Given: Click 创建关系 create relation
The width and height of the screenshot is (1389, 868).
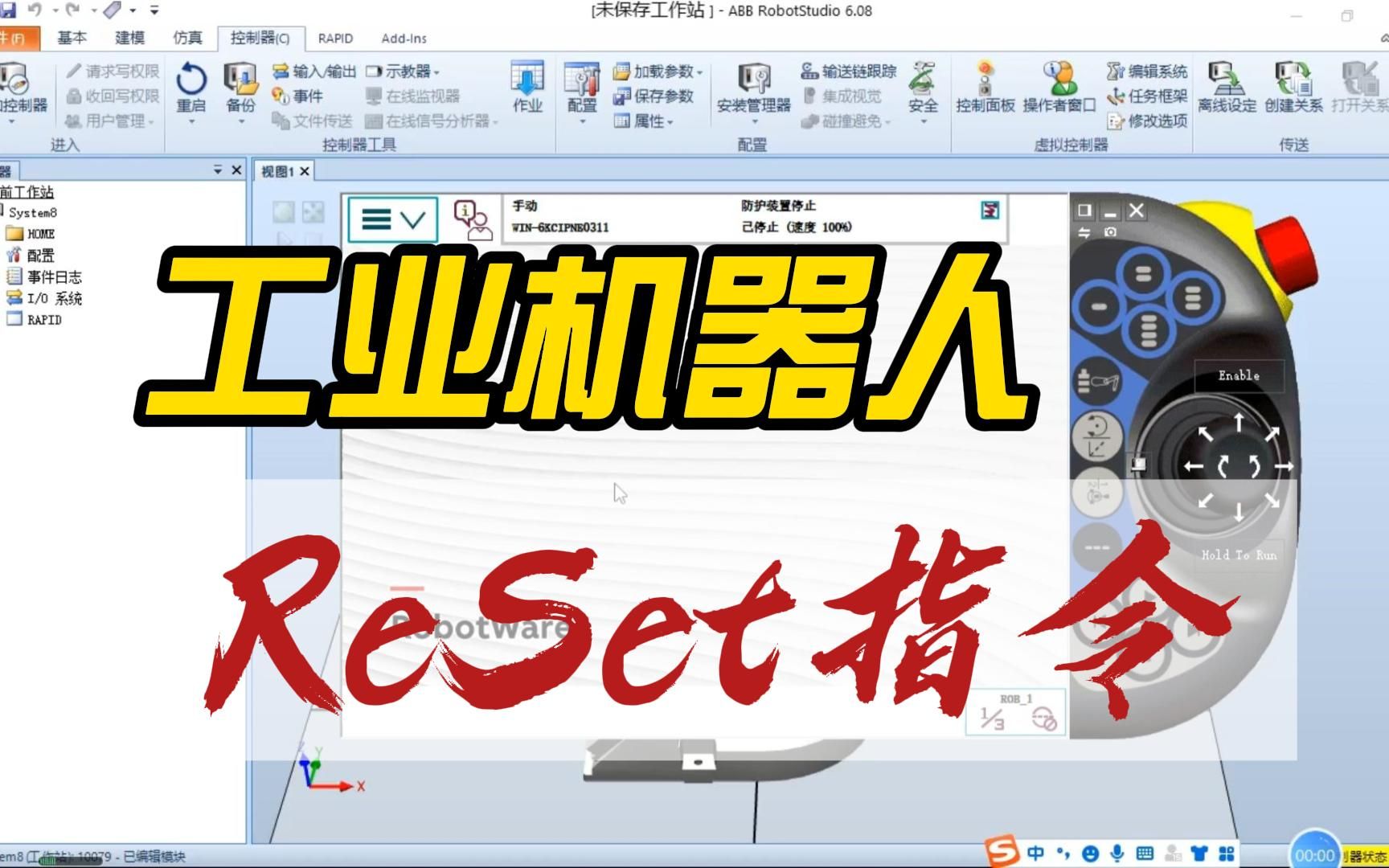Looking at the screenshot, I should (1293, 86).
